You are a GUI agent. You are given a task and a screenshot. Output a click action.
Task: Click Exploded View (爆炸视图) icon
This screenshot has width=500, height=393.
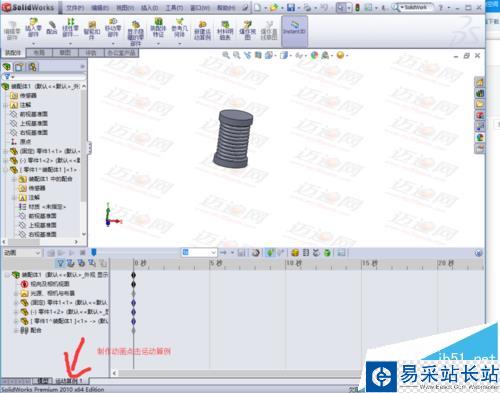click(x=247, y=30)
